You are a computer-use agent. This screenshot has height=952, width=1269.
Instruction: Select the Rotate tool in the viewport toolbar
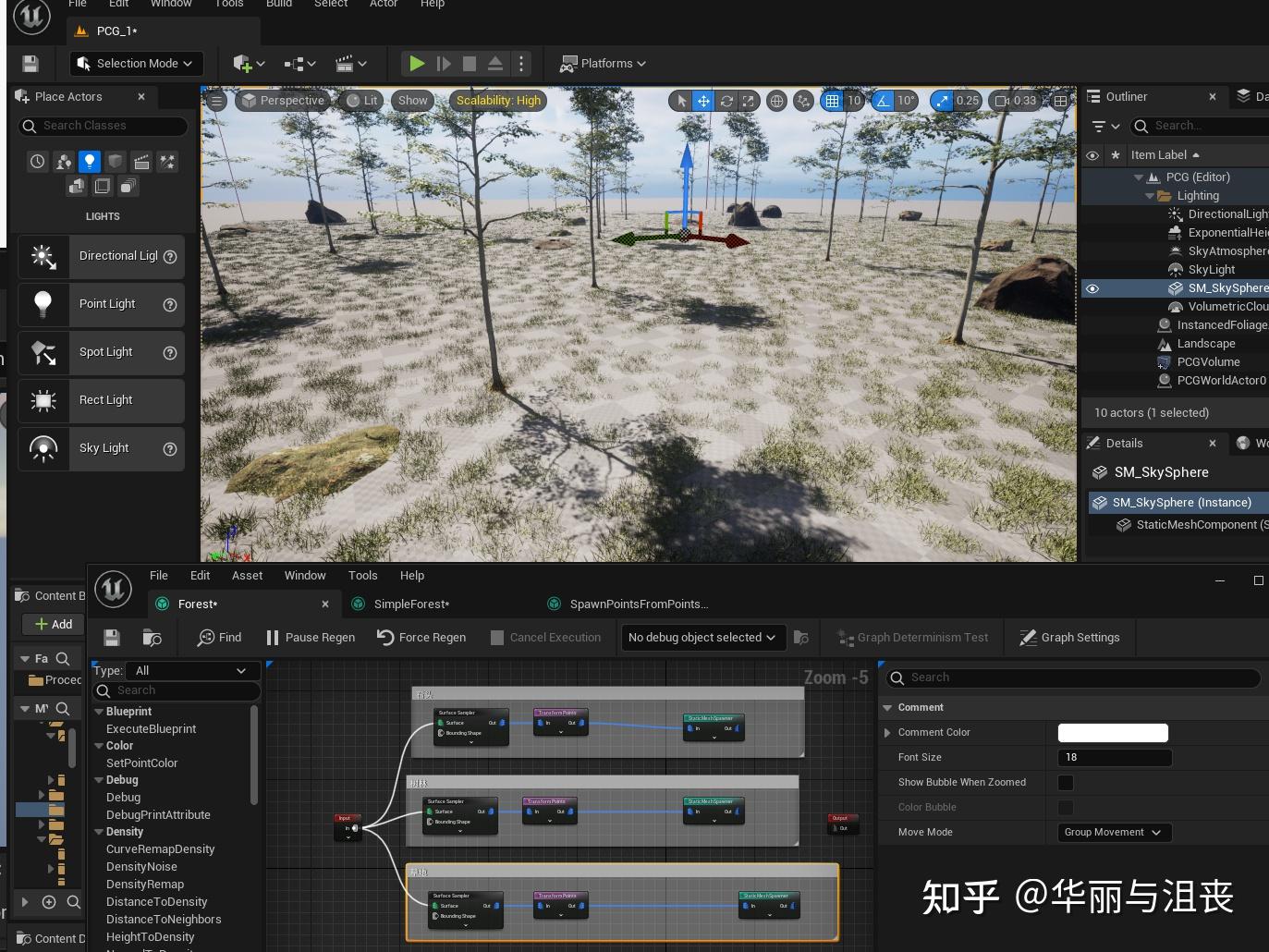pyautogui.click(x=727, y=101)
